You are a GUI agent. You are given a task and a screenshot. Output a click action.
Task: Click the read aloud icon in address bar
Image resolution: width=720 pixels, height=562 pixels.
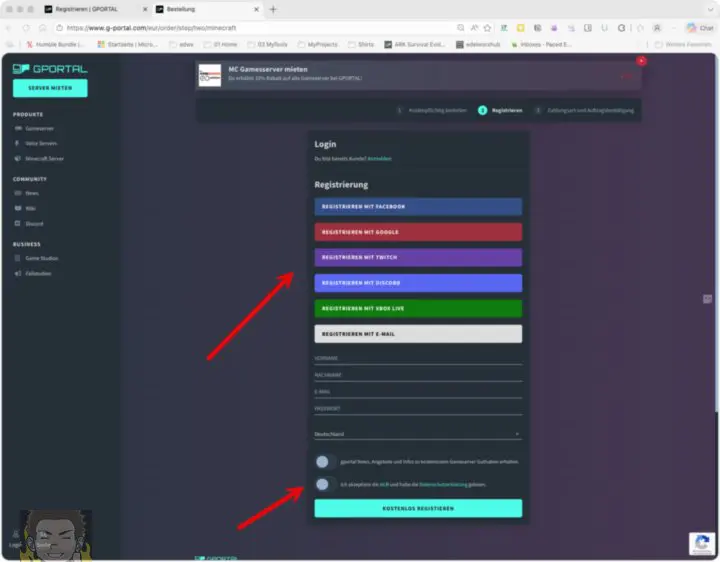(474, 28)
